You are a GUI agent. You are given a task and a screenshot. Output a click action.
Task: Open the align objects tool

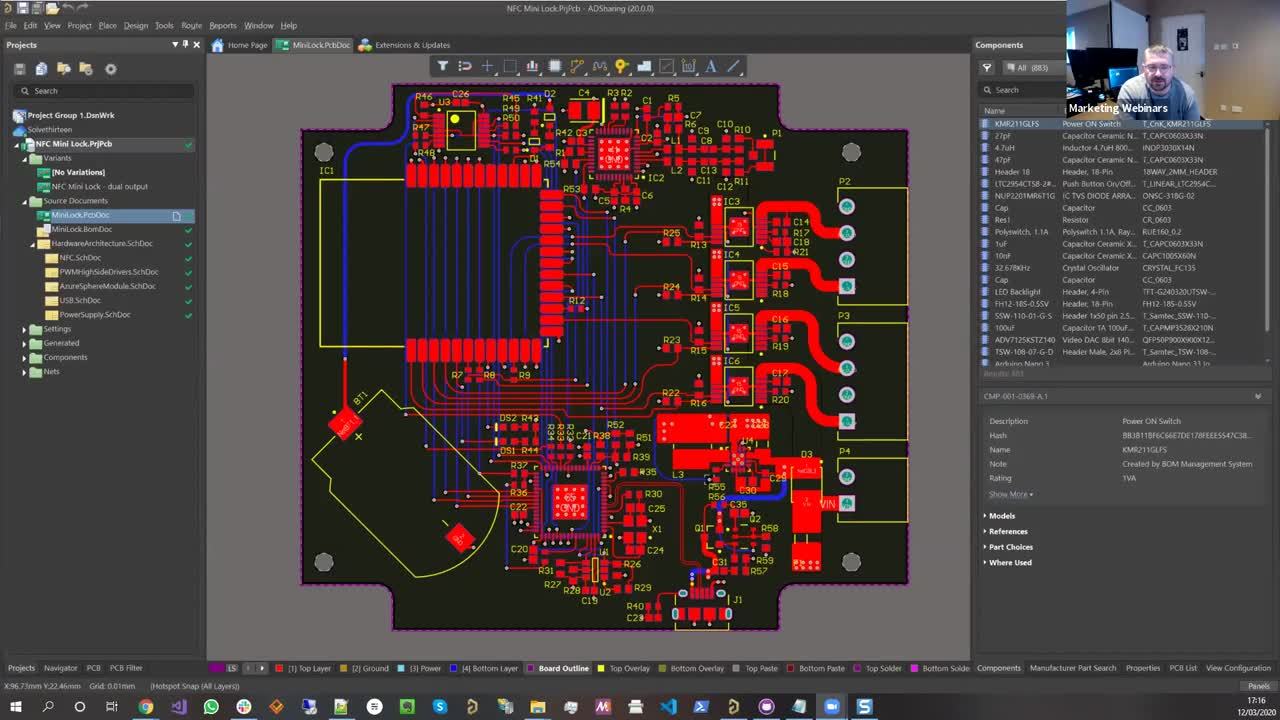click(x=532, y=66)
